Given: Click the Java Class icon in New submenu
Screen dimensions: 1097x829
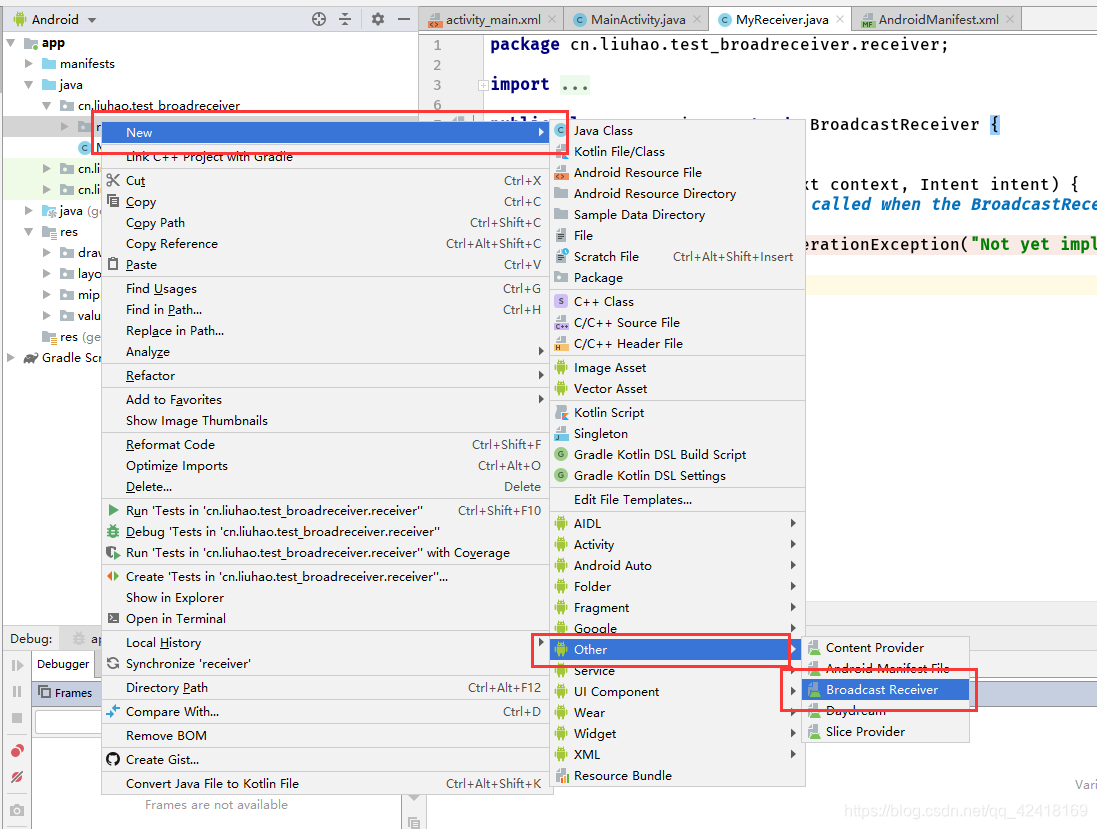Looking at the screenshot, I should pos(561,130).
